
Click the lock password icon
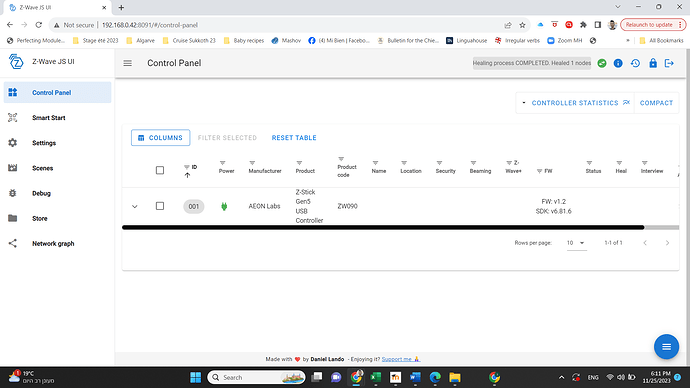653,63
